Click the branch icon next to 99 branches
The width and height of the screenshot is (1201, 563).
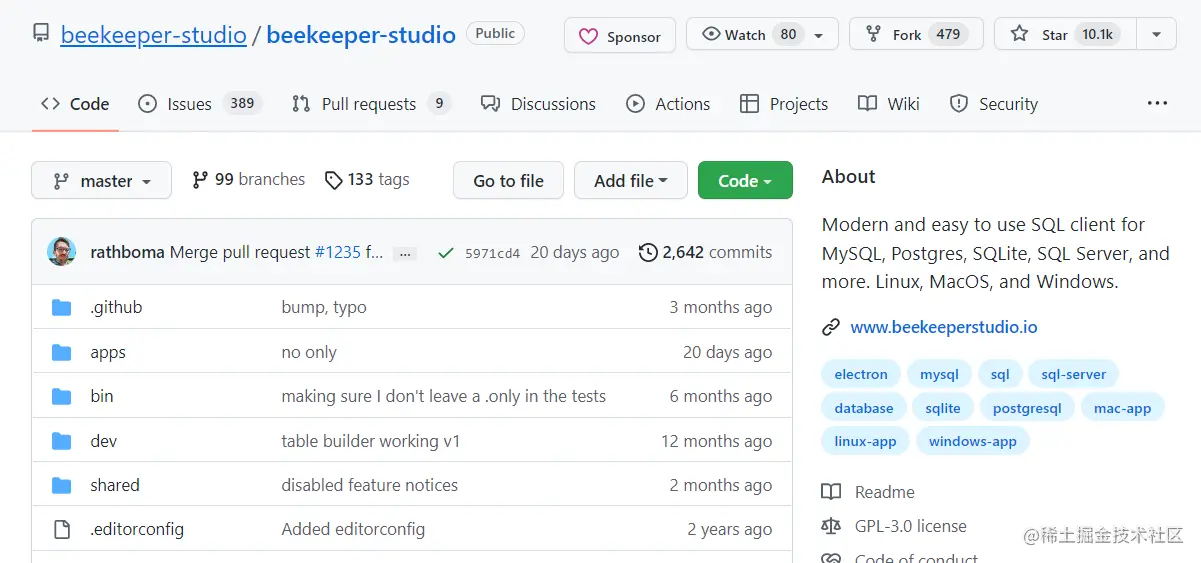(200, 180)
